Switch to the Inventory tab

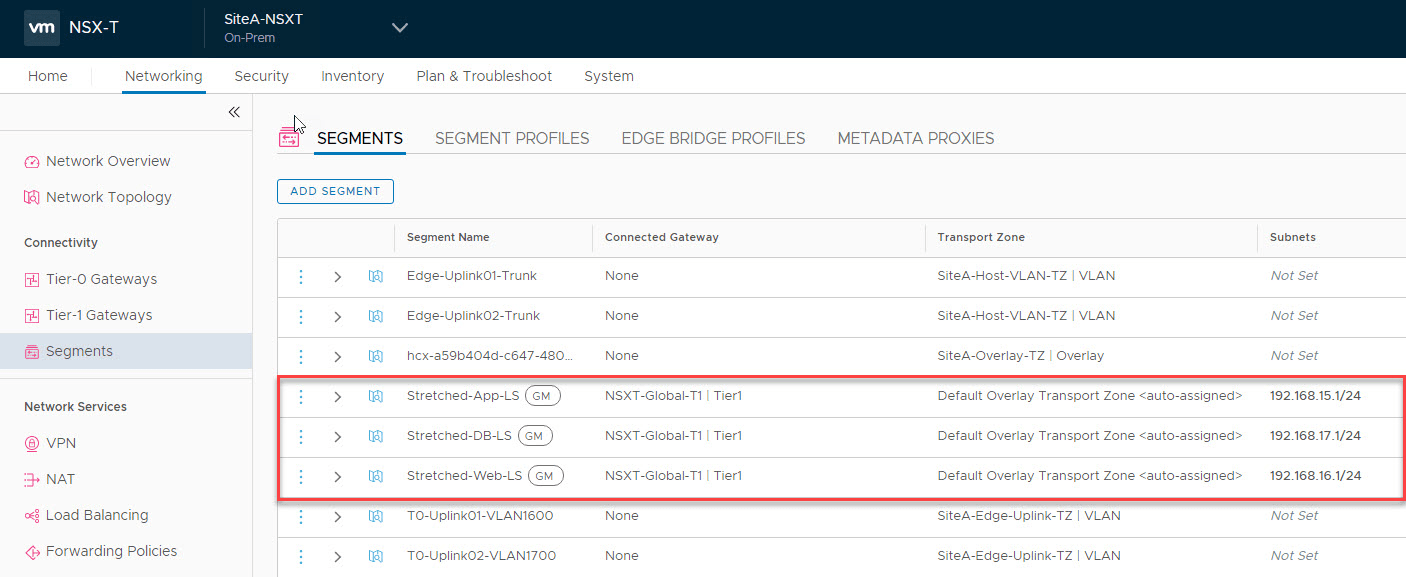point(352,76)
